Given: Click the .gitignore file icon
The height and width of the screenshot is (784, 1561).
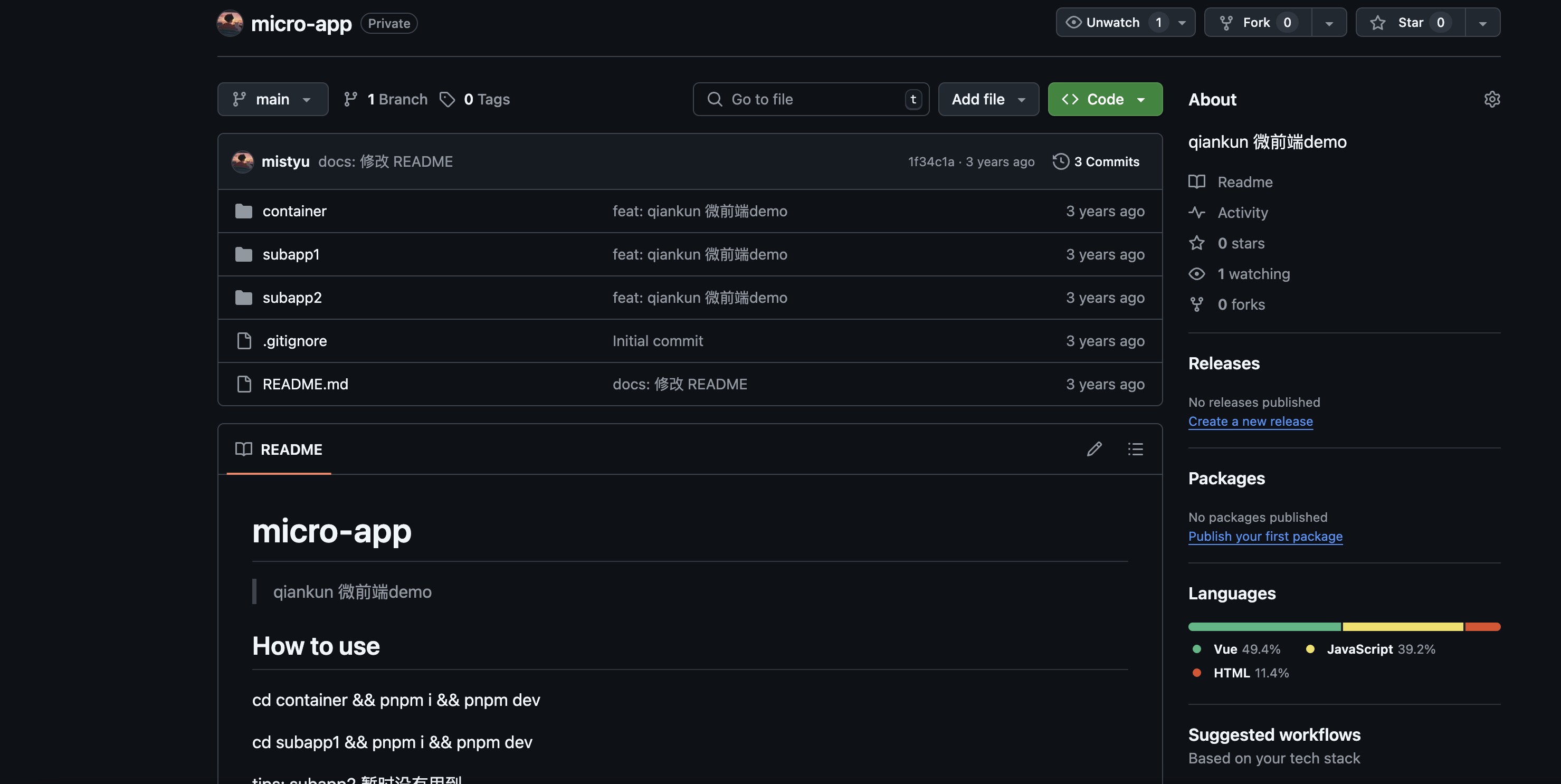Looking at the screenshot, I should click(x=244, y=340).
